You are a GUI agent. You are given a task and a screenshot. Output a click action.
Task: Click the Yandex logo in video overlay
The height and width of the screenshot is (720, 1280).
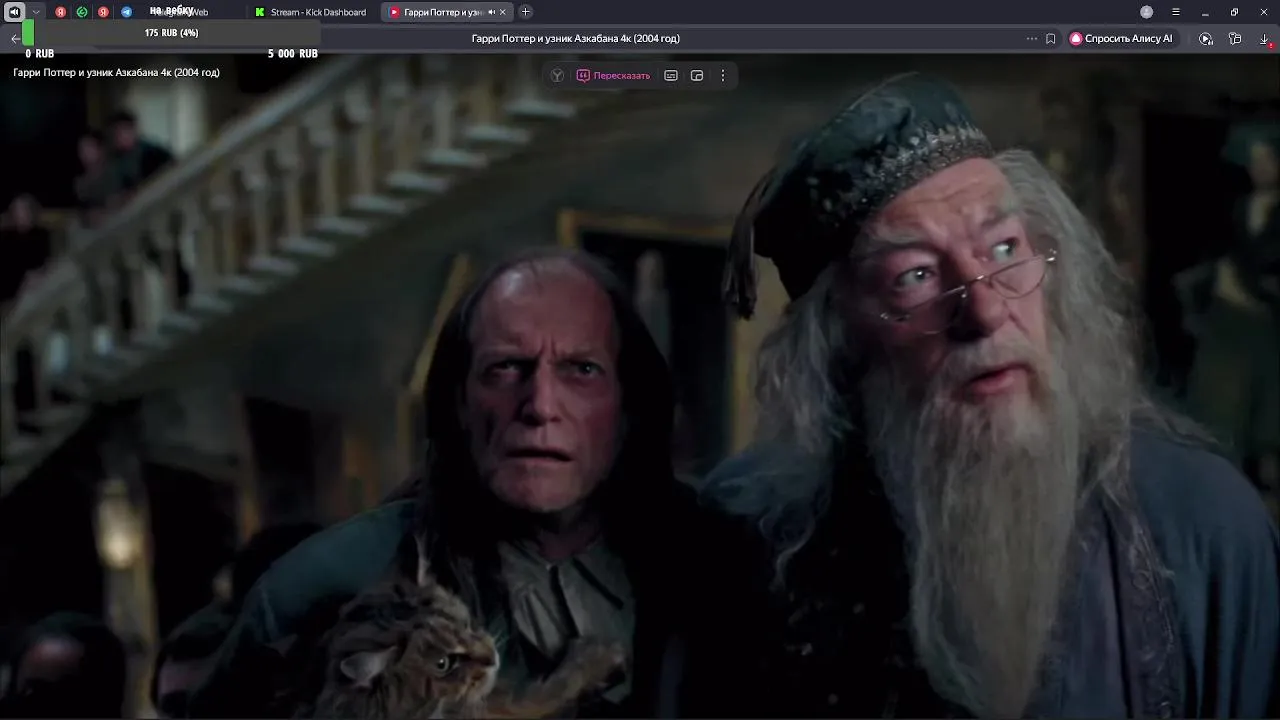pyautogui.click(x=557, y=75)
